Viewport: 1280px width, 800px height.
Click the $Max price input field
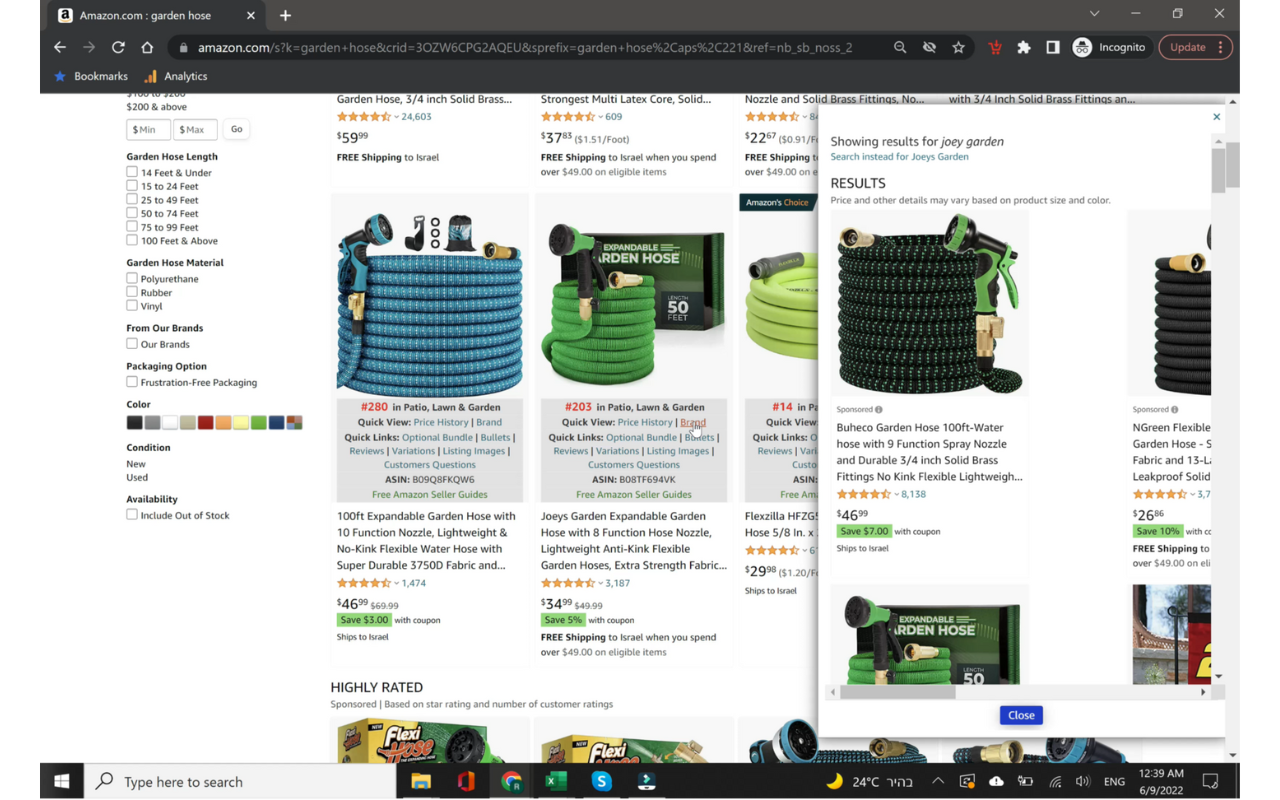click(x=195, y=129)
